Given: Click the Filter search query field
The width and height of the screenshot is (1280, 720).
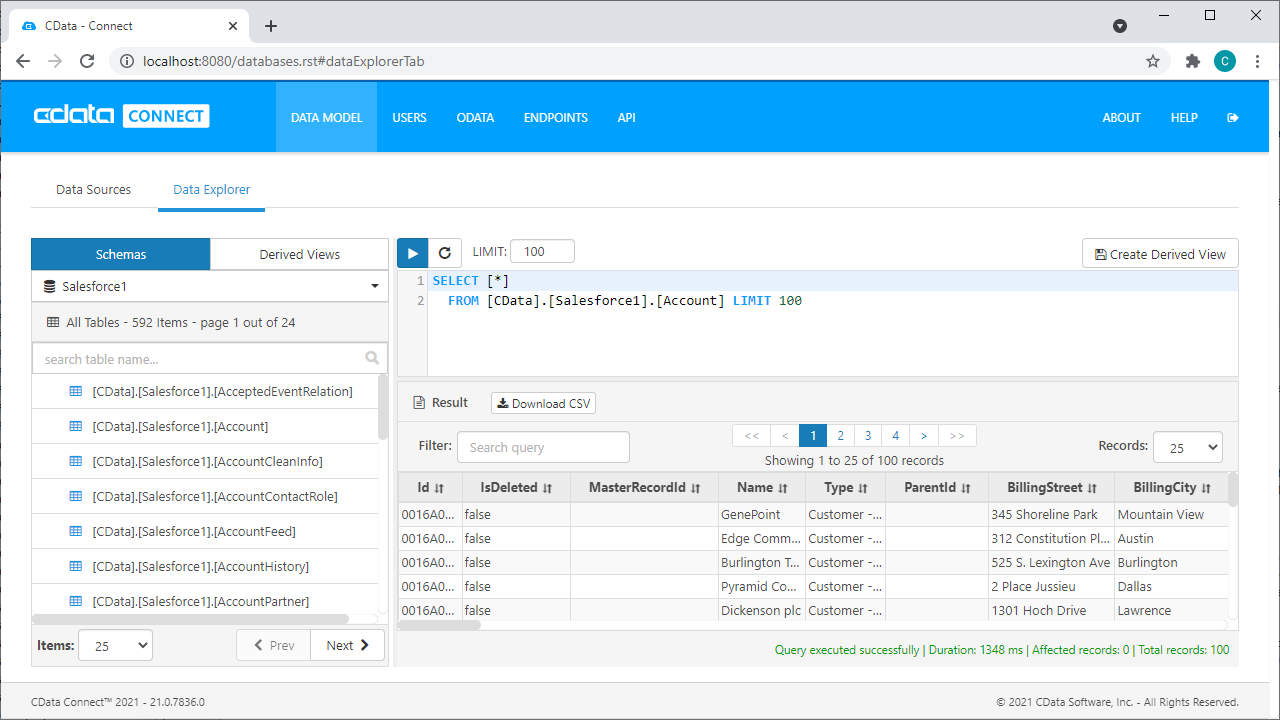Looking at the screenshot, I should click(543, 447).
